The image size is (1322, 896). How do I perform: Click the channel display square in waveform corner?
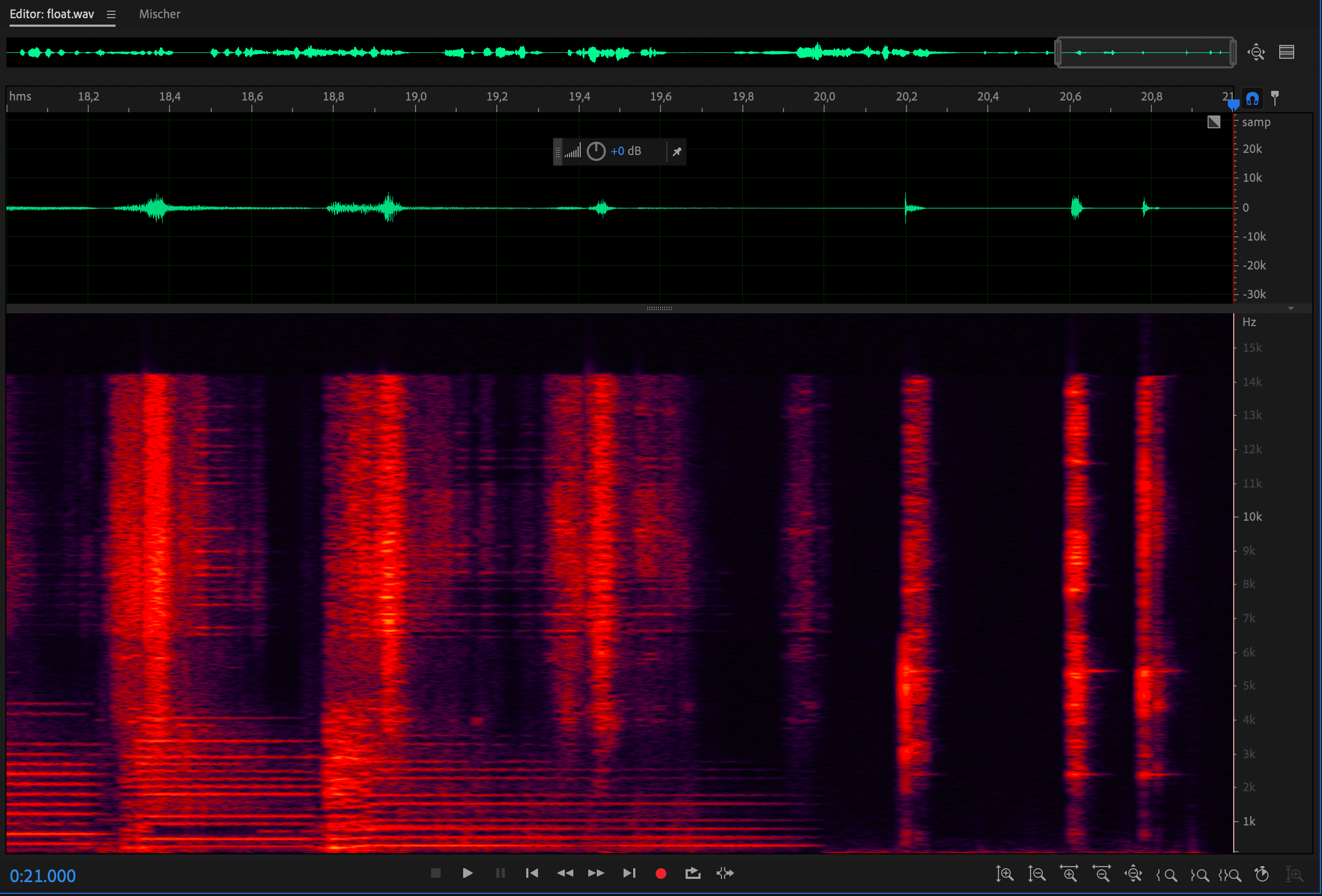(1213, 122)
